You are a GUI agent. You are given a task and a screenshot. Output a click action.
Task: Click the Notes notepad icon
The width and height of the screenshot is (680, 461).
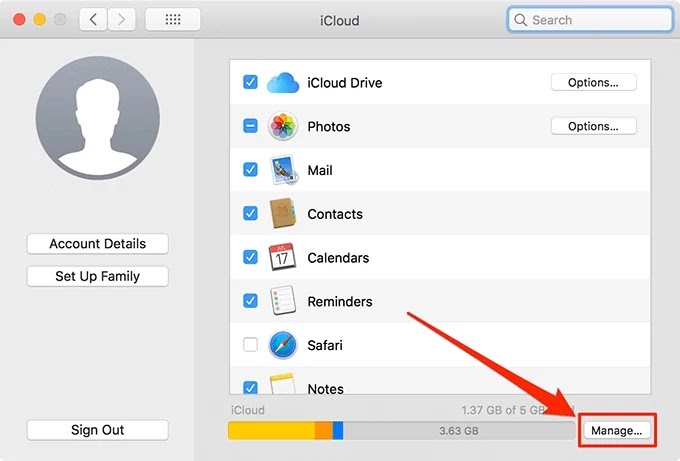click(x=283, y=384)
